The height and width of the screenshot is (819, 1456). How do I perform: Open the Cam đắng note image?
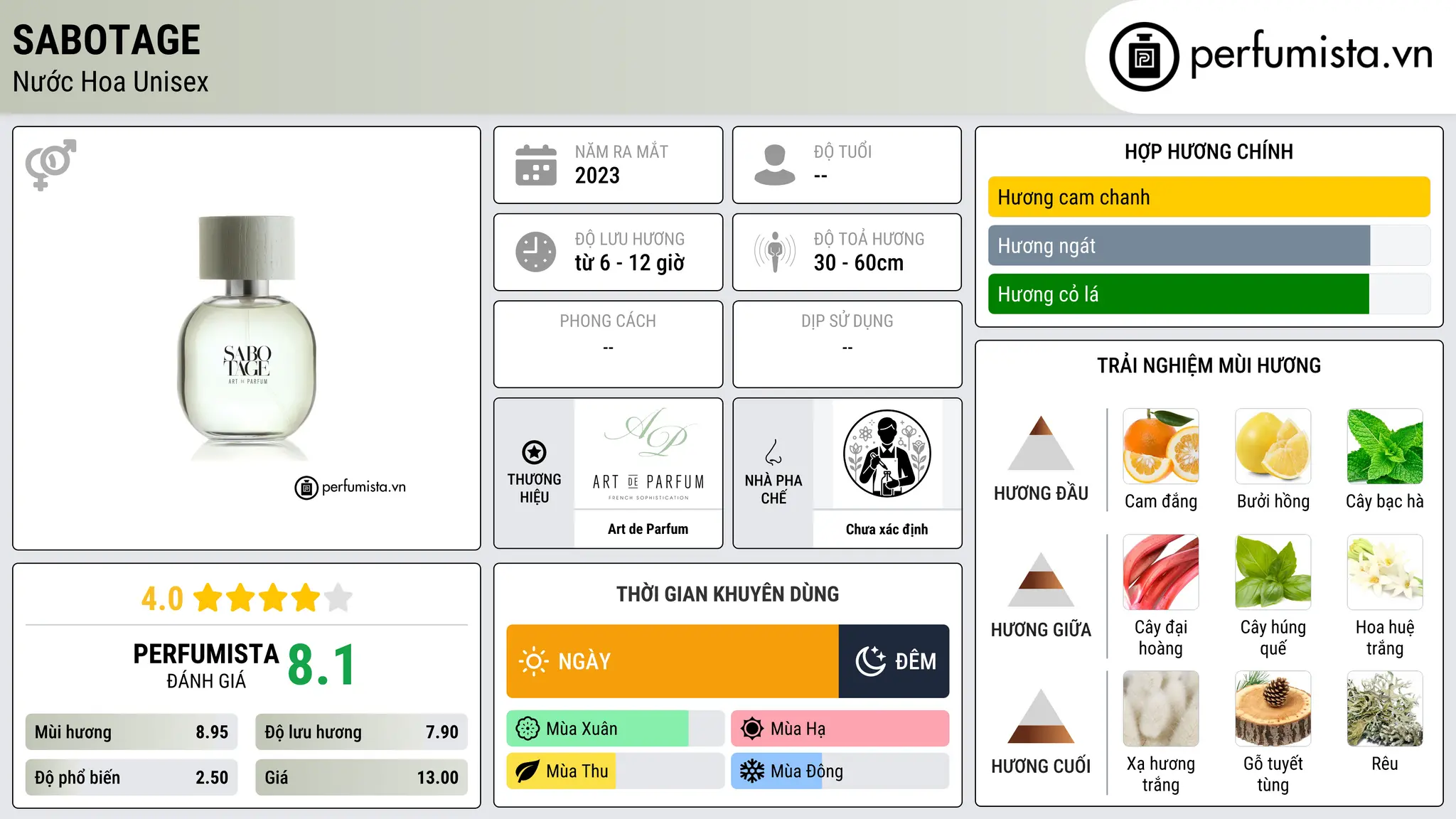point(1161,446)
